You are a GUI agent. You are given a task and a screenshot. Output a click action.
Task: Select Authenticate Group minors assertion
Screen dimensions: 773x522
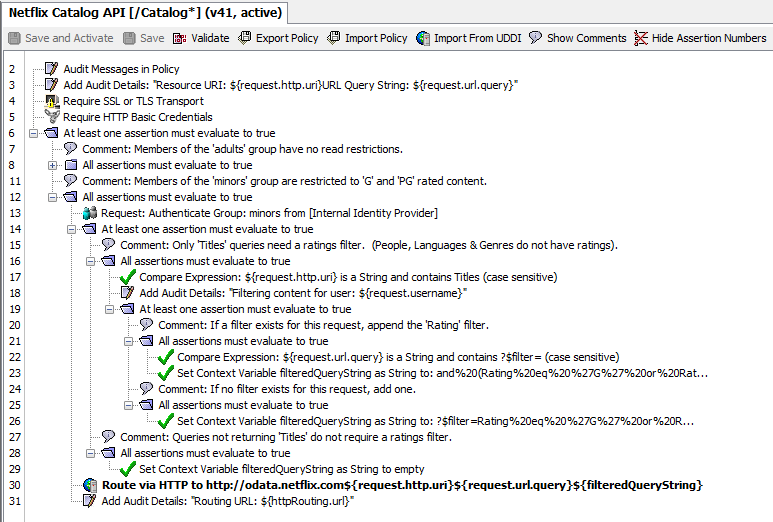[268, 213]
